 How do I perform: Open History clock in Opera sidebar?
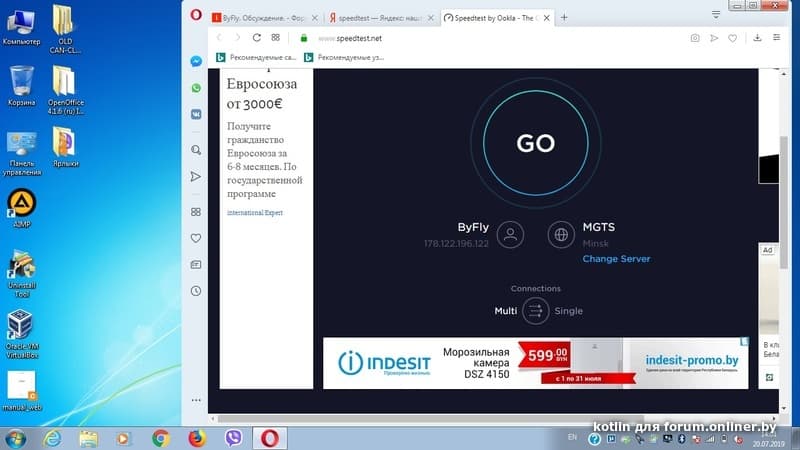(196, 291)
